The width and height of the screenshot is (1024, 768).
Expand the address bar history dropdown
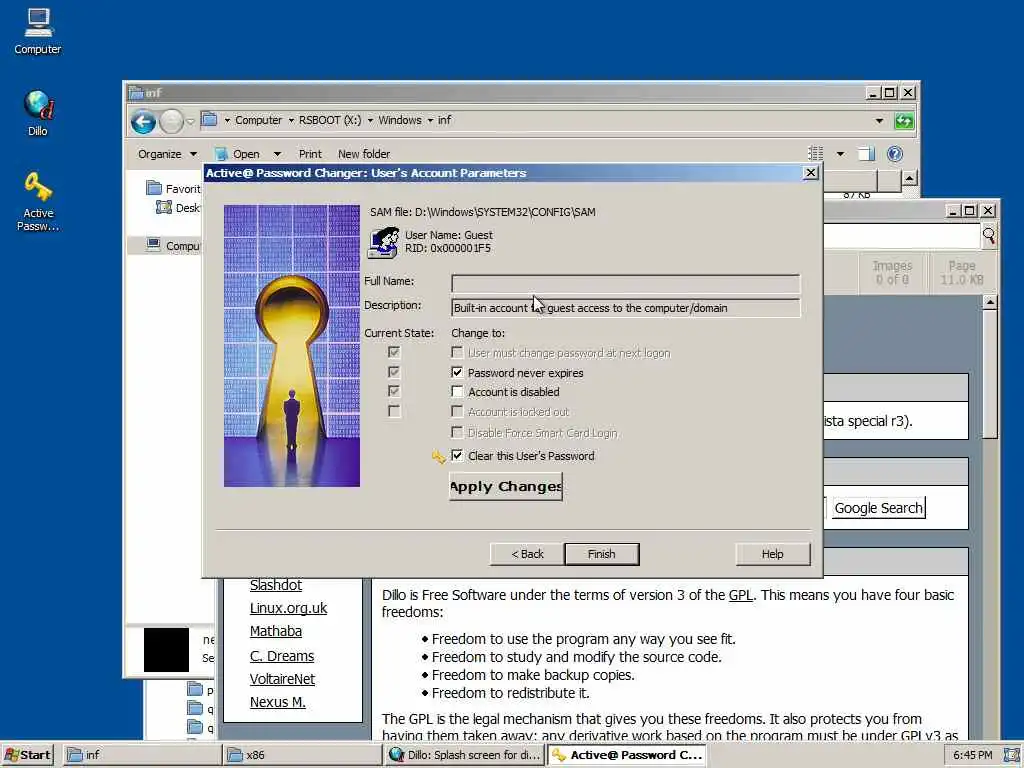coord(879,121)
